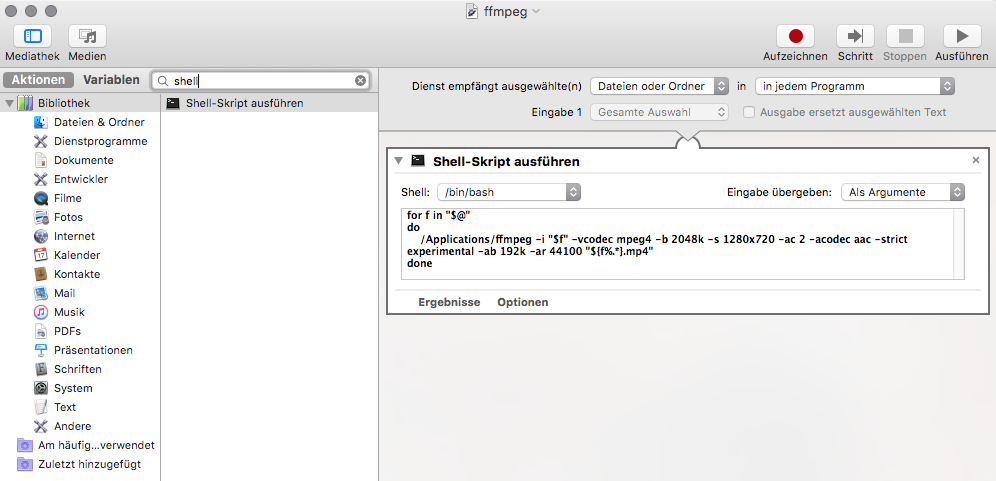This screenshot has width=996, height=481.
Task: Show the Ergebnisse of the action
Action: (x=449, y=302)
